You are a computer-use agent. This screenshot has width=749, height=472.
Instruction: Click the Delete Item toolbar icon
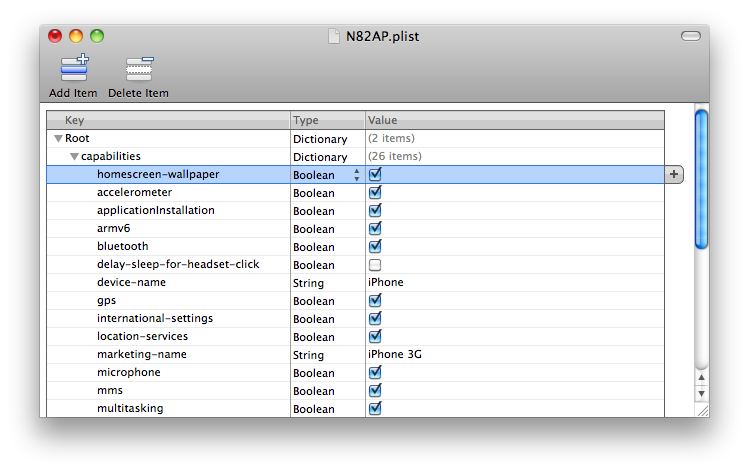pos(138,69)
